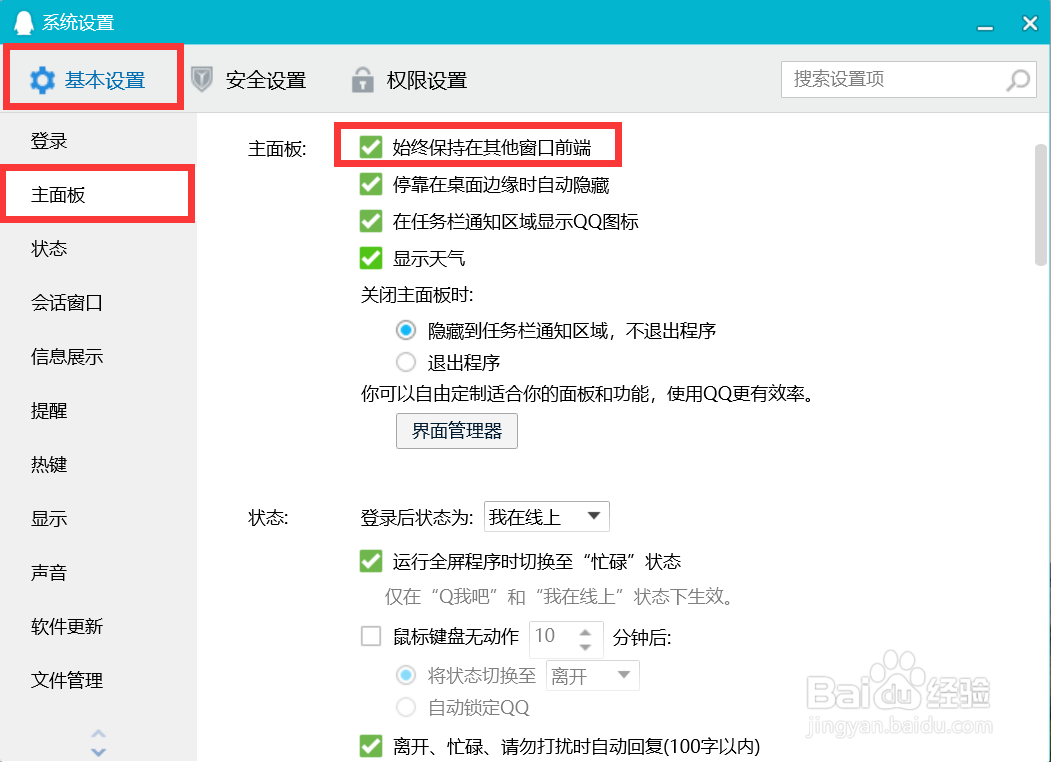The height and width of the screenshot is (762, 1051).
Task: Click the QQ penguin logo in title bar
Action: tap(23, 23)
